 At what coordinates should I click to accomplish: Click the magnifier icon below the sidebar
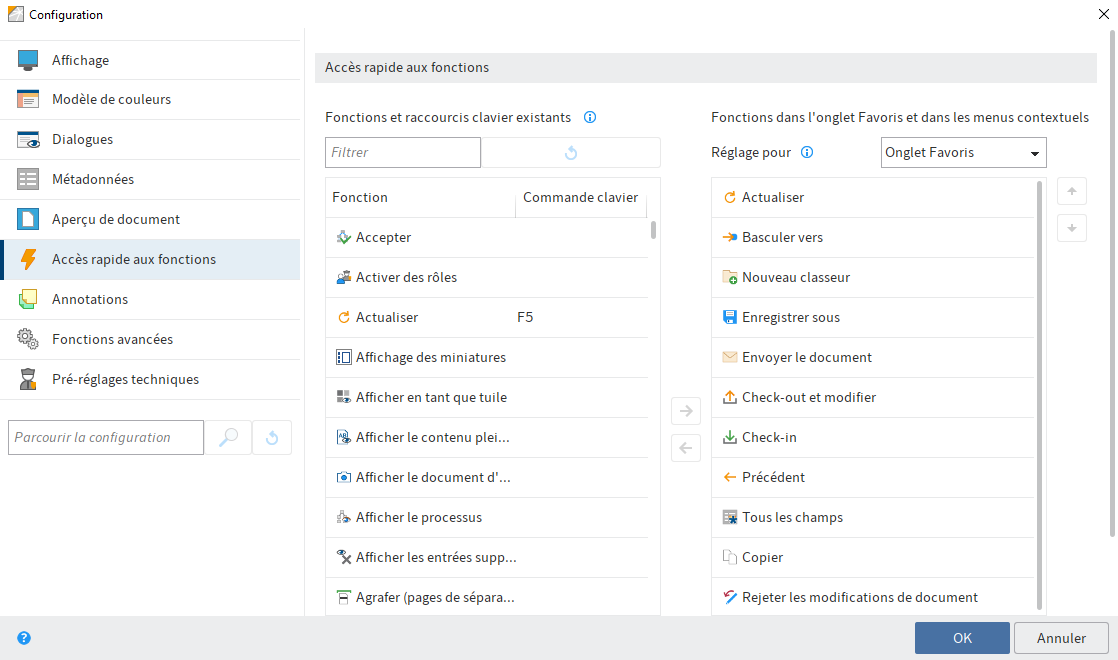pos(229,437)
